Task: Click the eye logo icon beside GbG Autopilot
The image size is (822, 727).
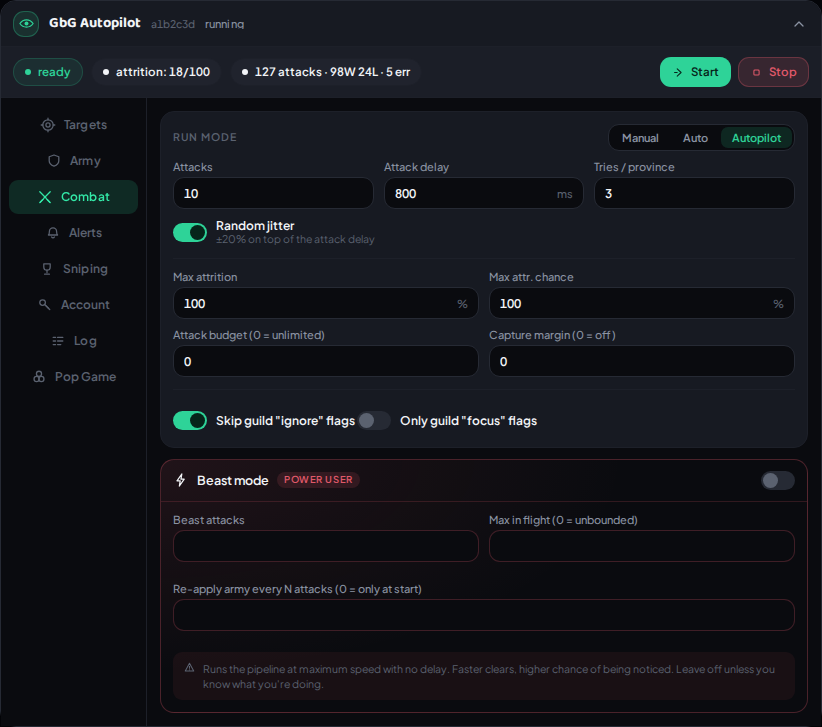Action: coord(26,24)
